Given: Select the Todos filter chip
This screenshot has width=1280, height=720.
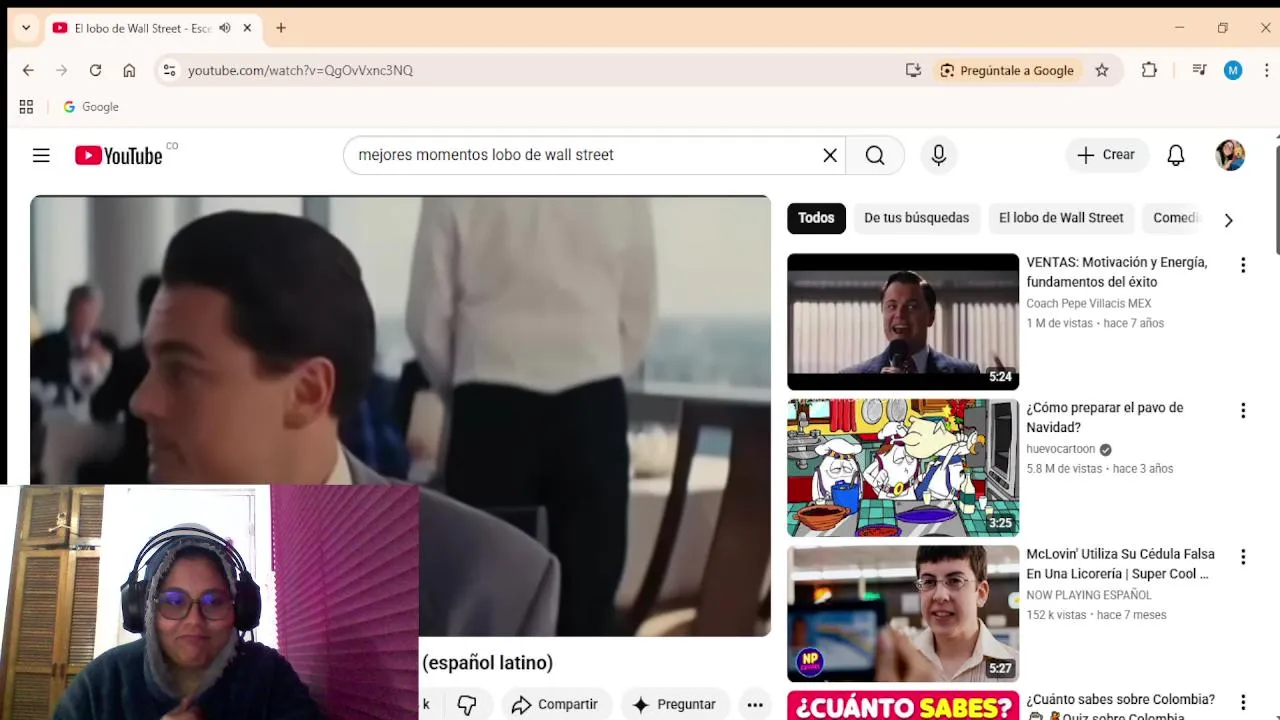Looking at the screenshot, I should [x=816, y=218].
